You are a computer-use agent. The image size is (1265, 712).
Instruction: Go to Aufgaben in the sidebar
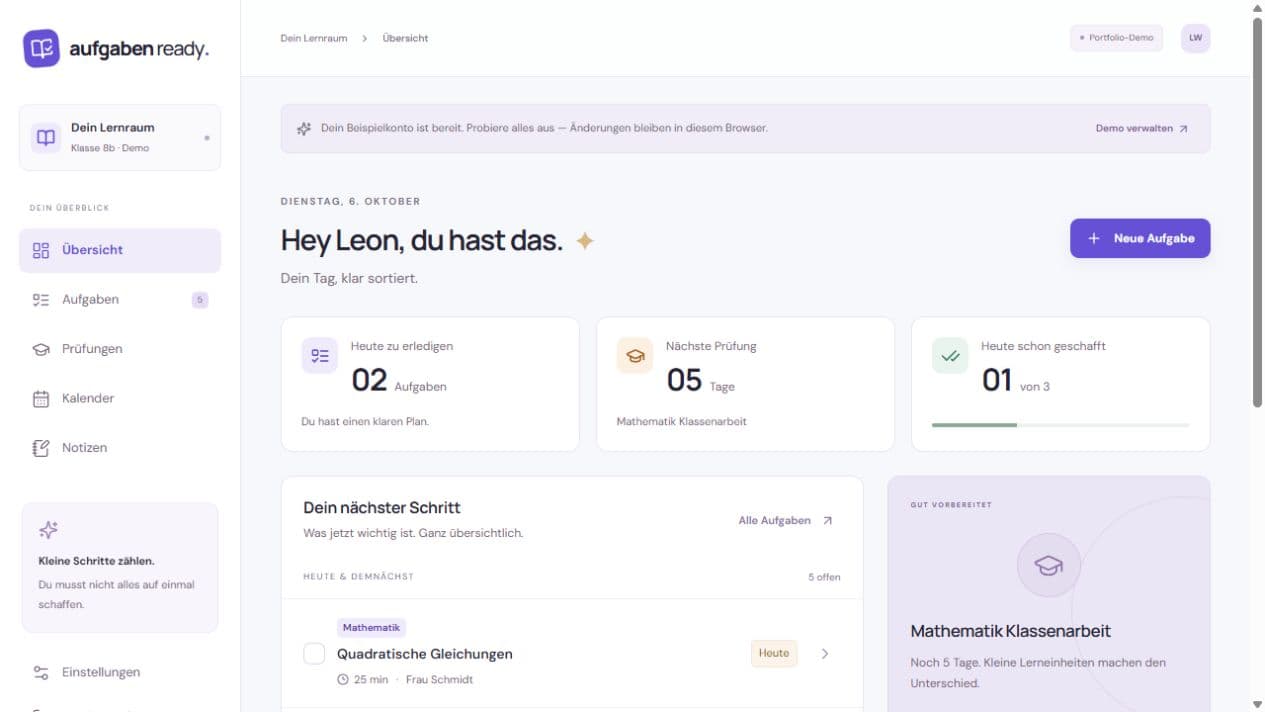[x=120, y=299]
